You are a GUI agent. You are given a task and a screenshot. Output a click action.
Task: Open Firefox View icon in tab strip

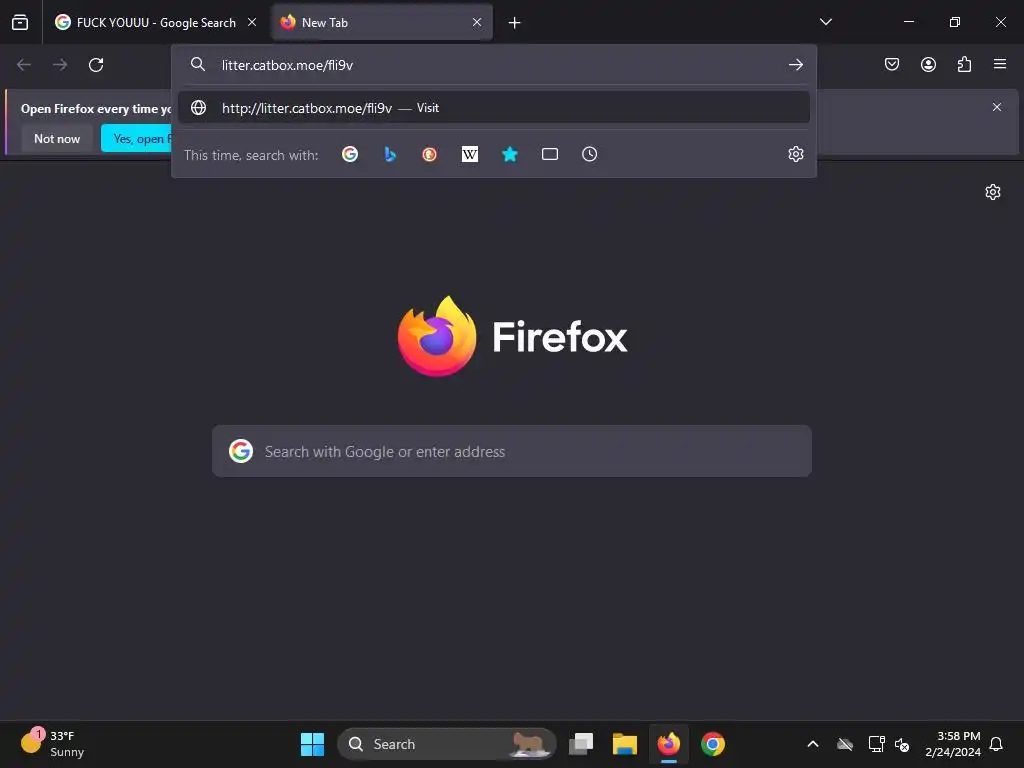[x=20, y=22]
